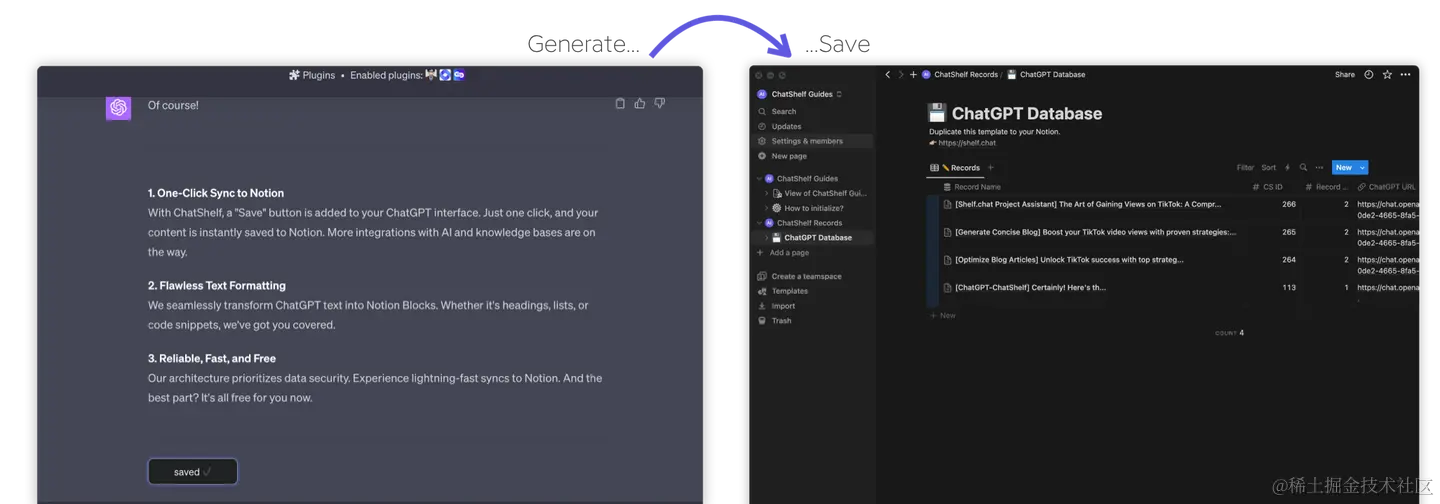The width and height of the screenshot is (1440, 504).
Task: Click the Record Name column header
Action: [972, 187]
